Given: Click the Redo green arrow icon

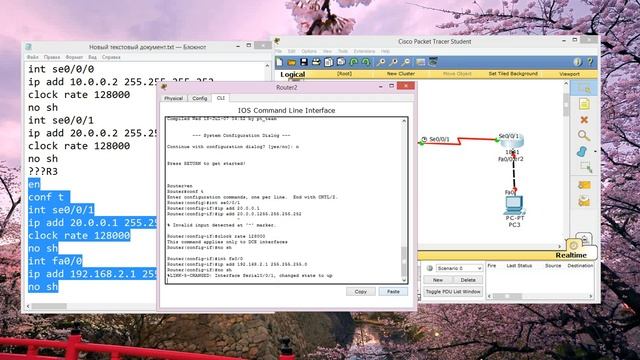Looking at the screenshot, I should click(x=366, y=62).
